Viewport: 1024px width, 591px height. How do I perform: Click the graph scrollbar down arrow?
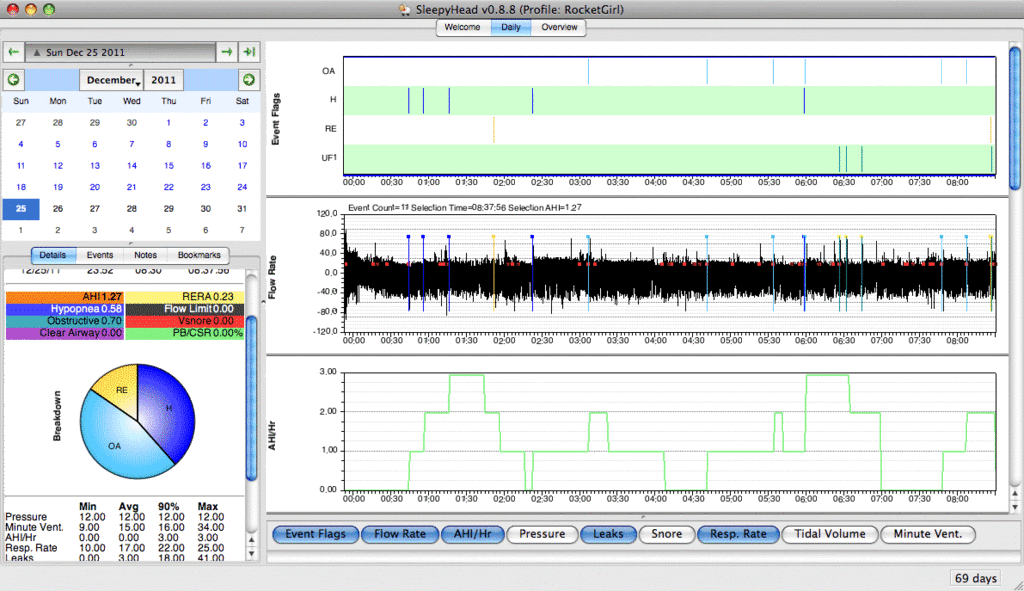1015,507
